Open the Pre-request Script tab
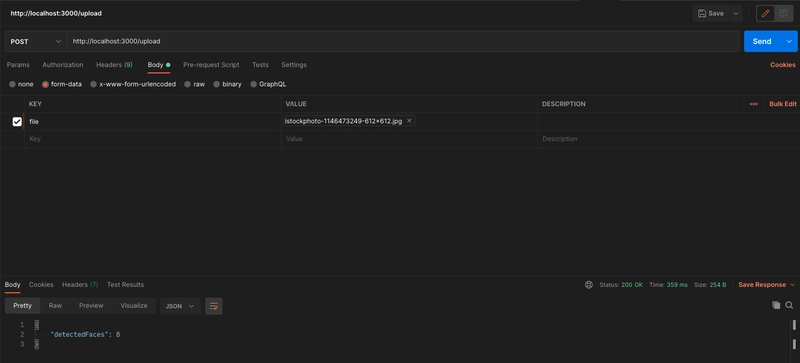 tap(211, 65)
